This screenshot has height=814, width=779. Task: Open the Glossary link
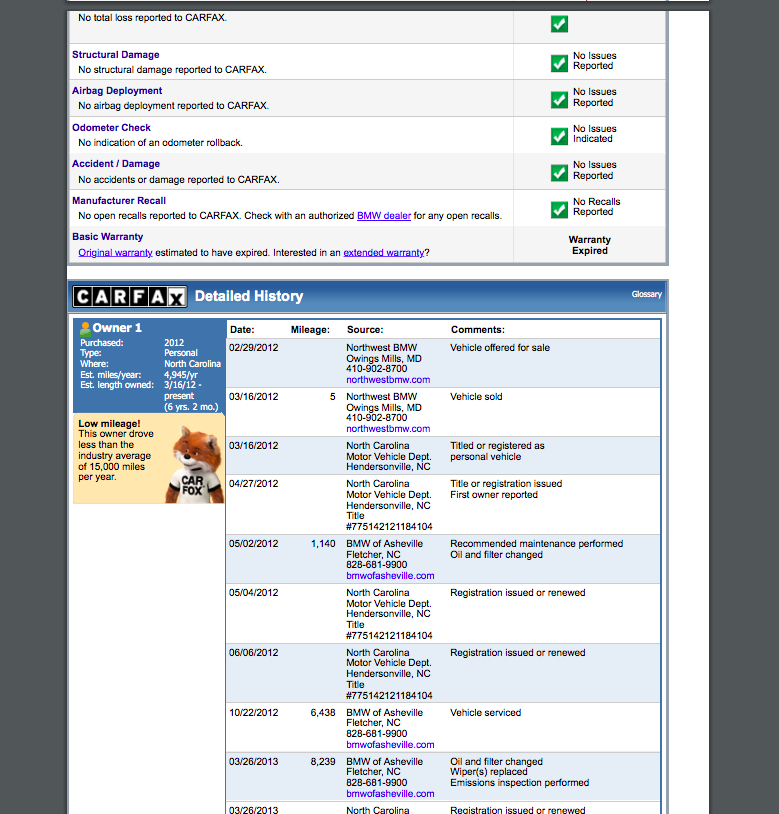[646, 295]
